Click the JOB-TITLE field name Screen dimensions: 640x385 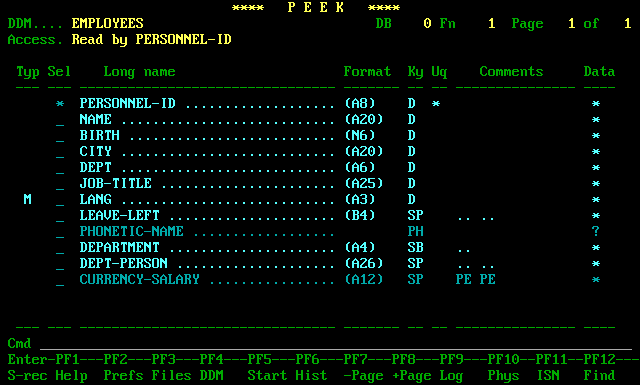pyautogui.click(x=116, y=183)
